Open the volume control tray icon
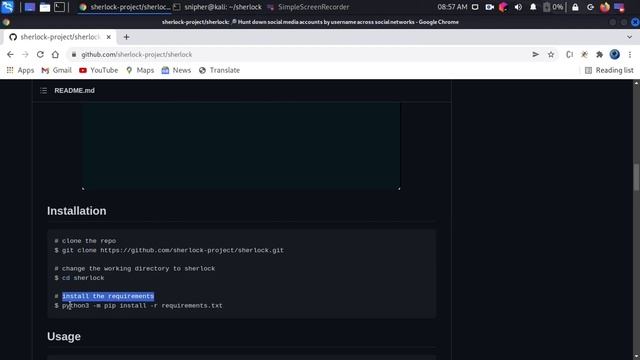 pyautogui.click(x=518, y=7)
